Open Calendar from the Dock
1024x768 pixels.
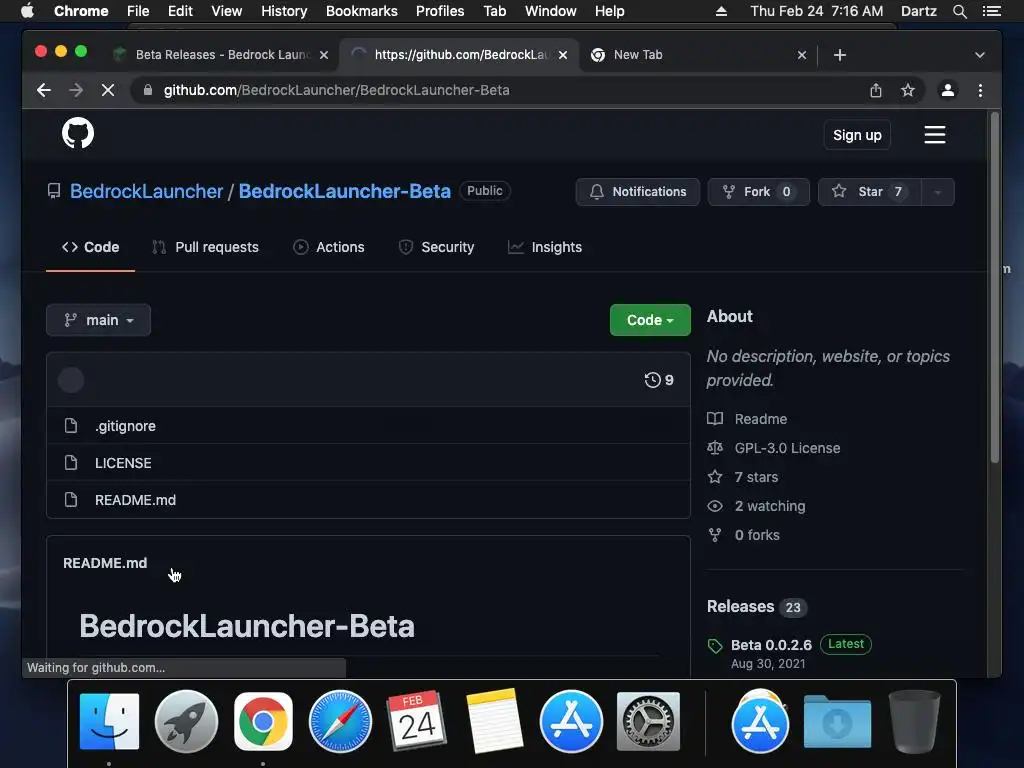coord(417,720)
